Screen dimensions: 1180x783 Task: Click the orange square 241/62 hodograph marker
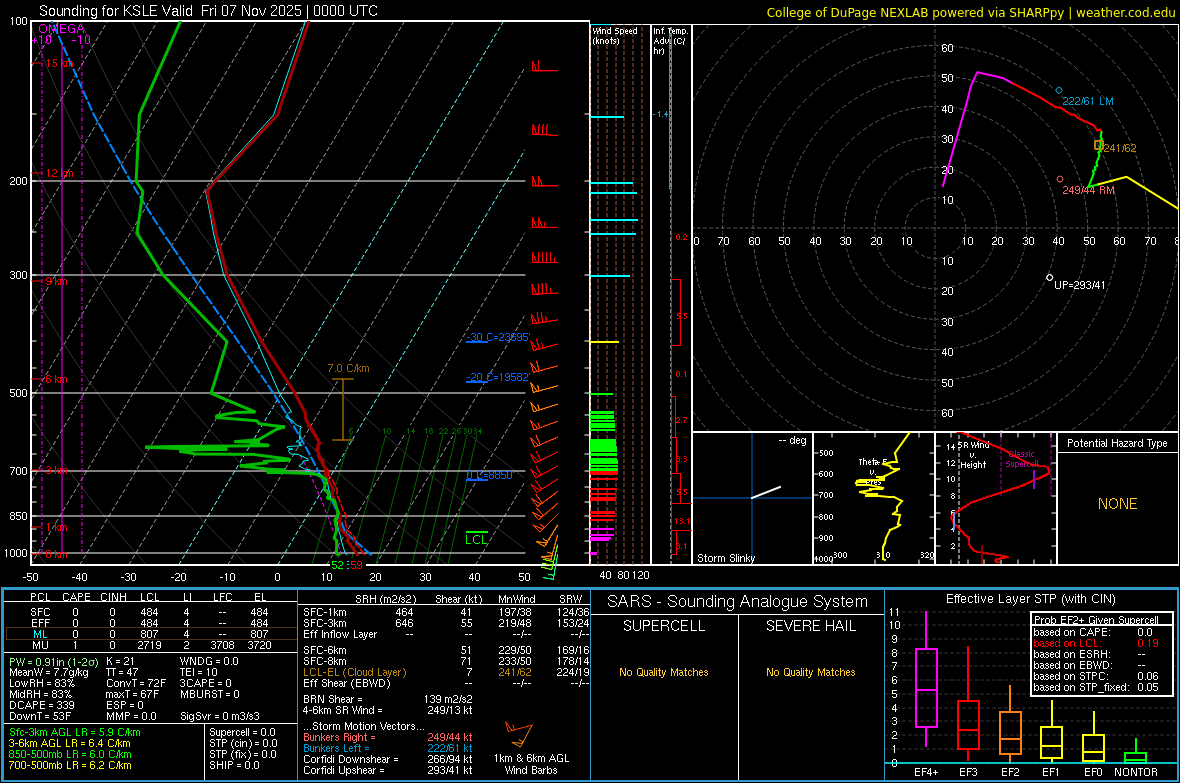click(x=1098, y=145)
